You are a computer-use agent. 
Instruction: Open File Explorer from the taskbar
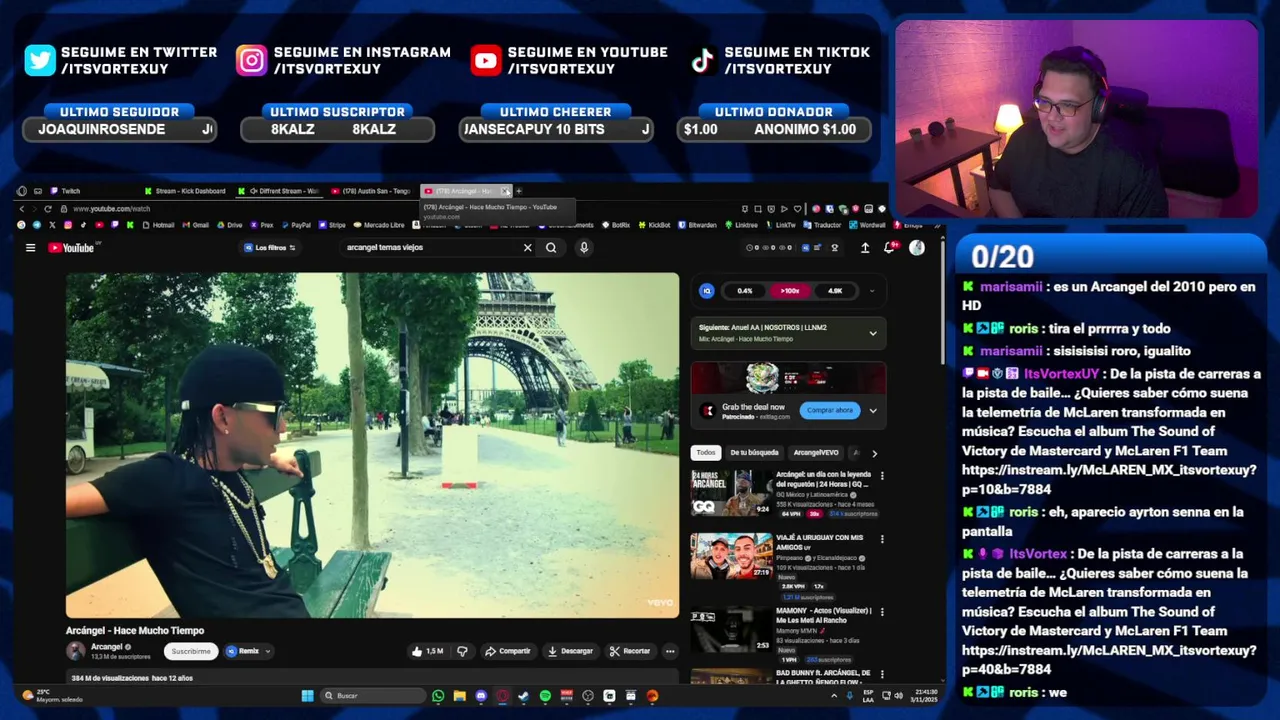click(x=459, y=696)
